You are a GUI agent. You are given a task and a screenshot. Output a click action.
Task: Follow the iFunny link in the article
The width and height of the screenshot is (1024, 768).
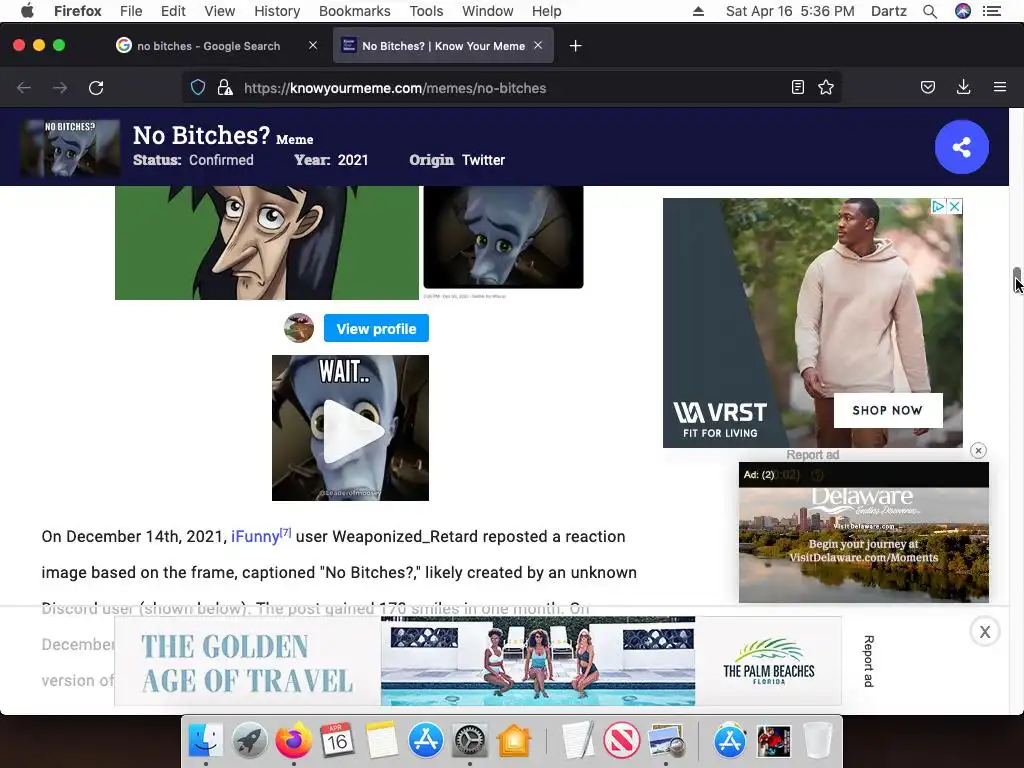[255, 537]
